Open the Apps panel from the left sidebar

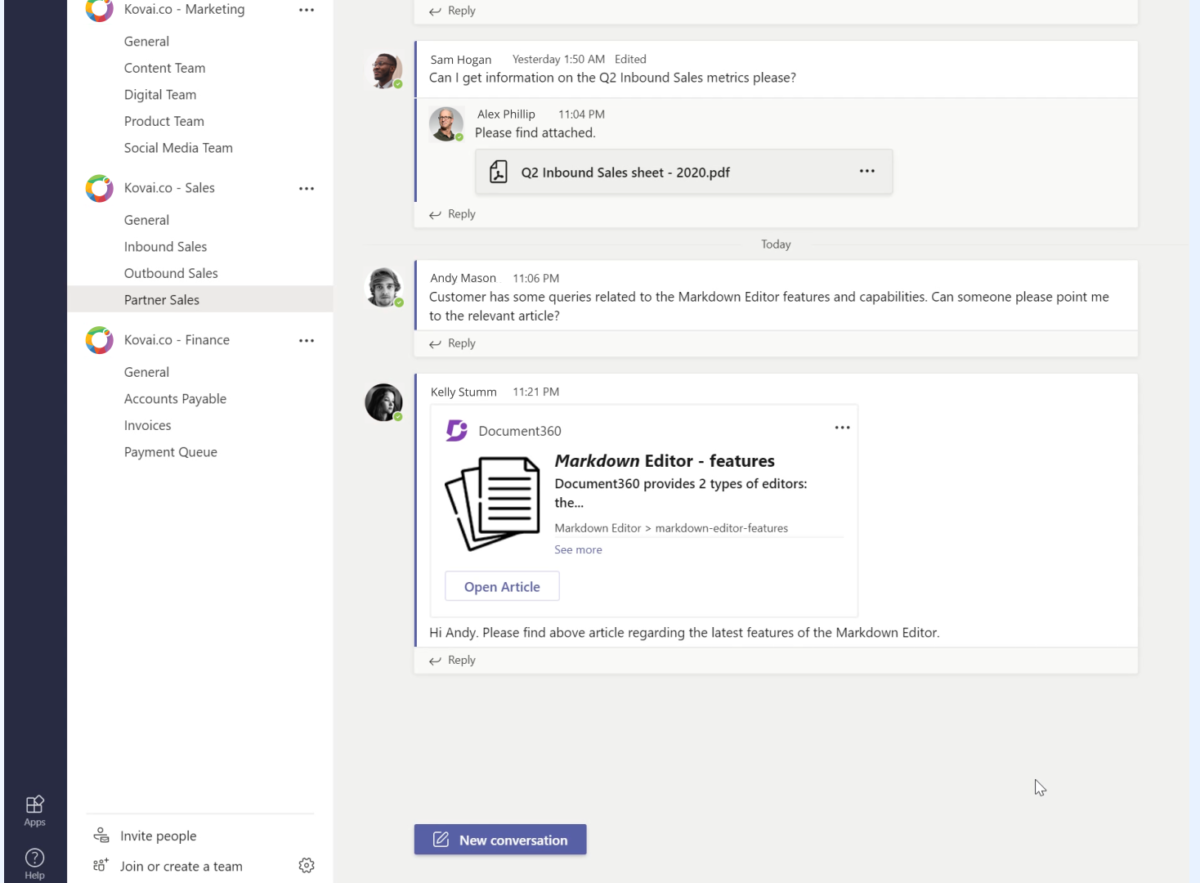click(x=34, y=806)
